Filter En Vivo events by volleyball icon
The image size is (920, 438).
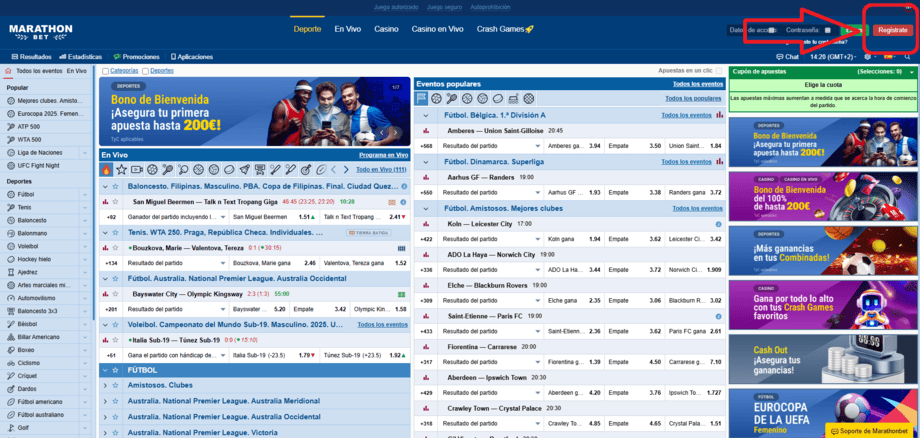(214, 169)
